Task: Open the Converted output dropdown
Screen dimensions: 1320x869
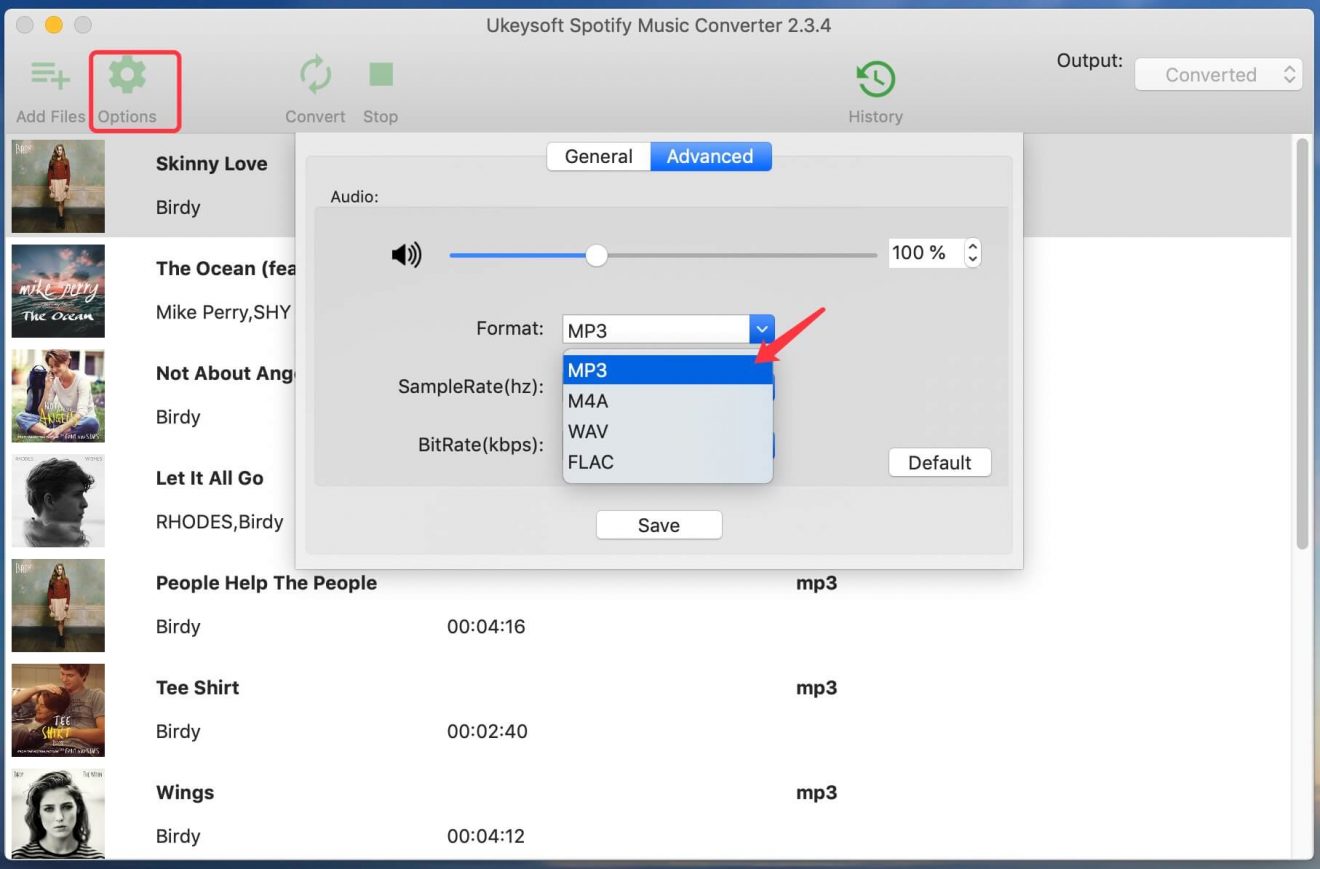Action: (1218, 73)
